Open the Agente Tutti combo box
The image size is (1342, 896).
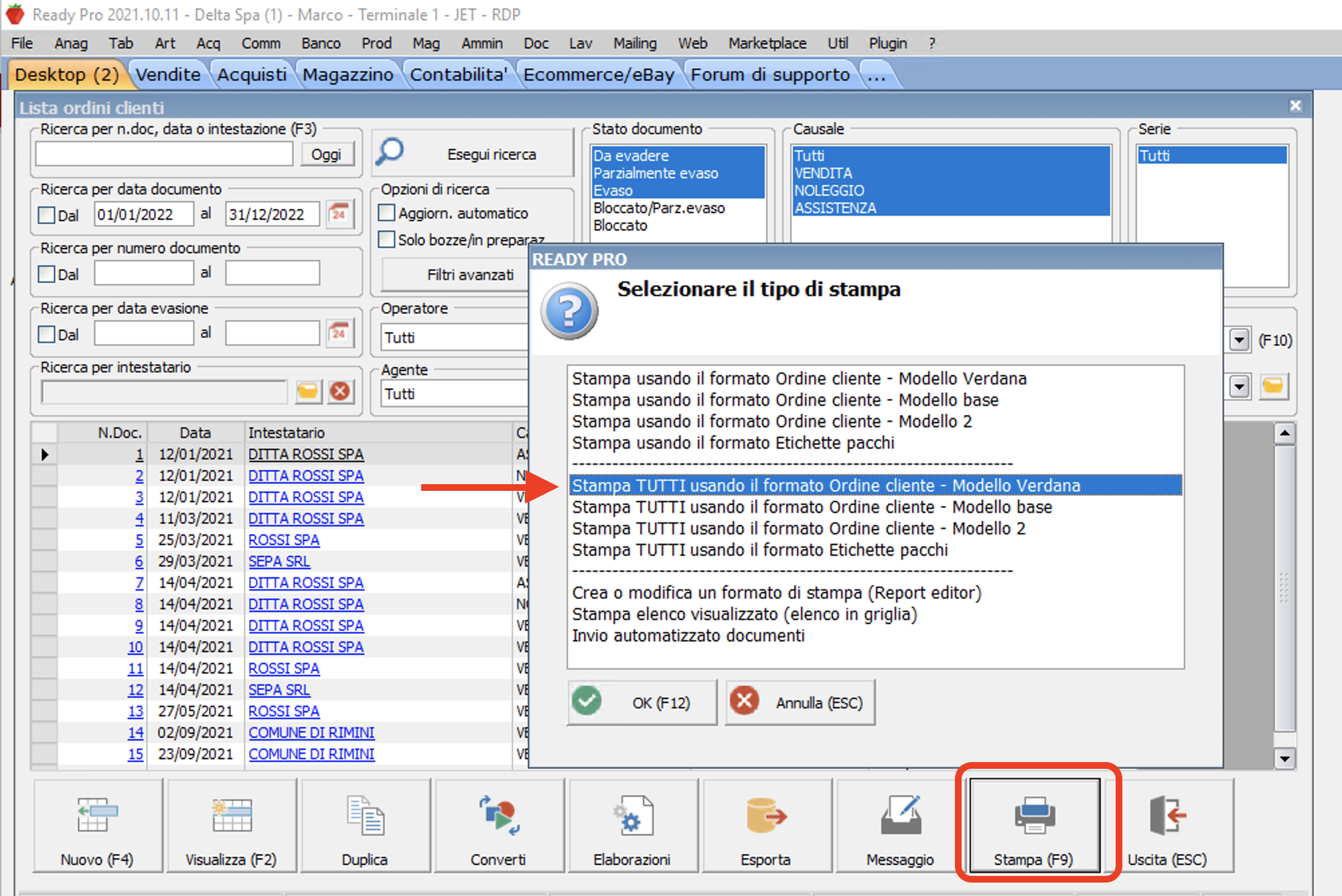(455, 394)
